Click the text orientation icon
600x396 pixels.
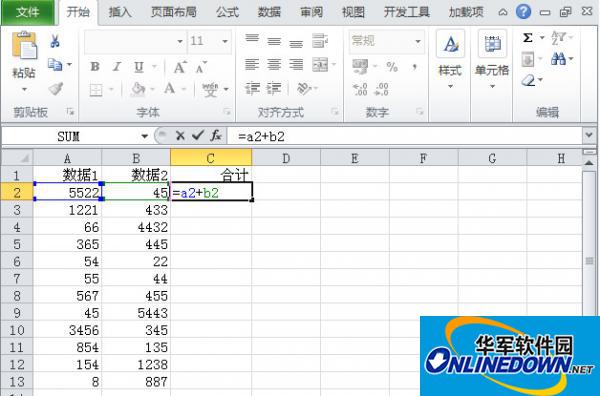[x=304, y=89]
